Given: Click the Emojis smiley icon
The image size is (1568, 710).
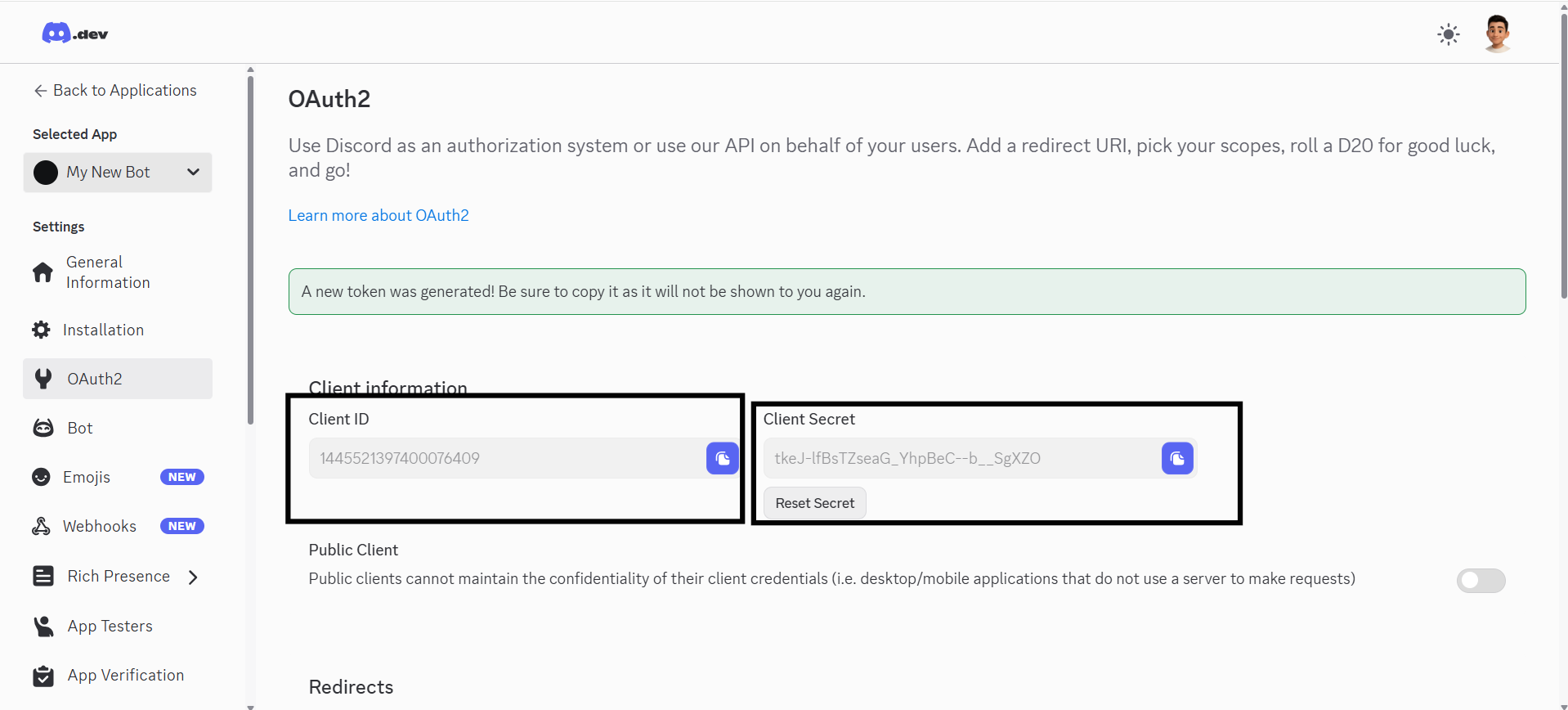Looking at the screenshot, I should pos(41,477).
